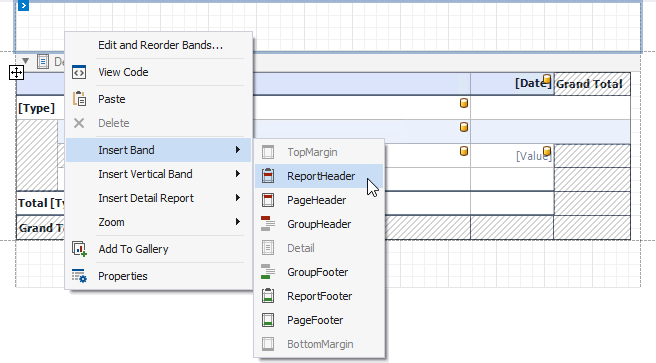The image size is (656, 363).
Task: Choose GroupFooter from the band list
Action: (319, 272)
